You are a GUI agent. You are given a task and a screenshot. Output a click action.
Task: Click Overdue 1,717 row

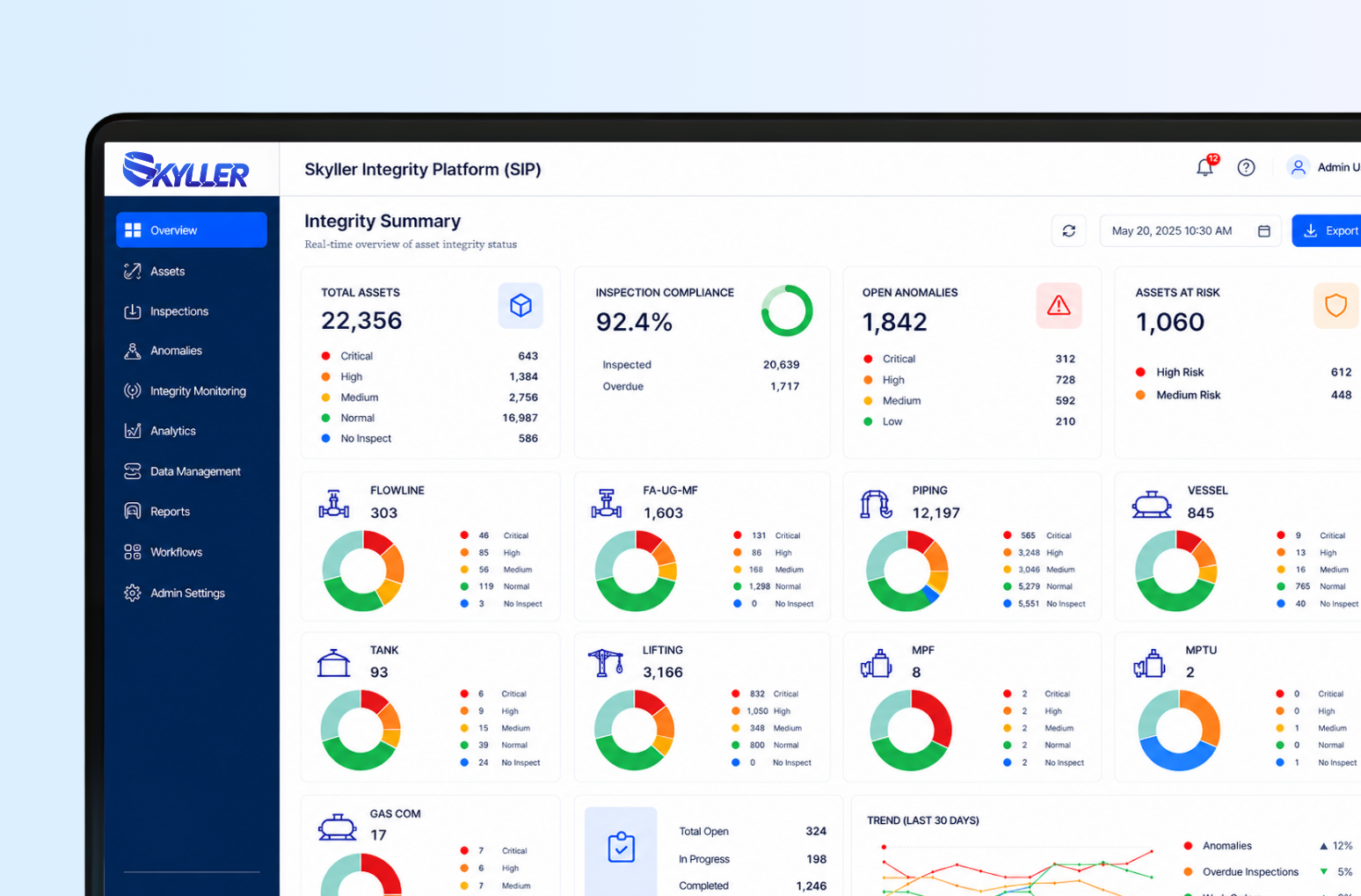pyautogui.click(x=701, y=386)
